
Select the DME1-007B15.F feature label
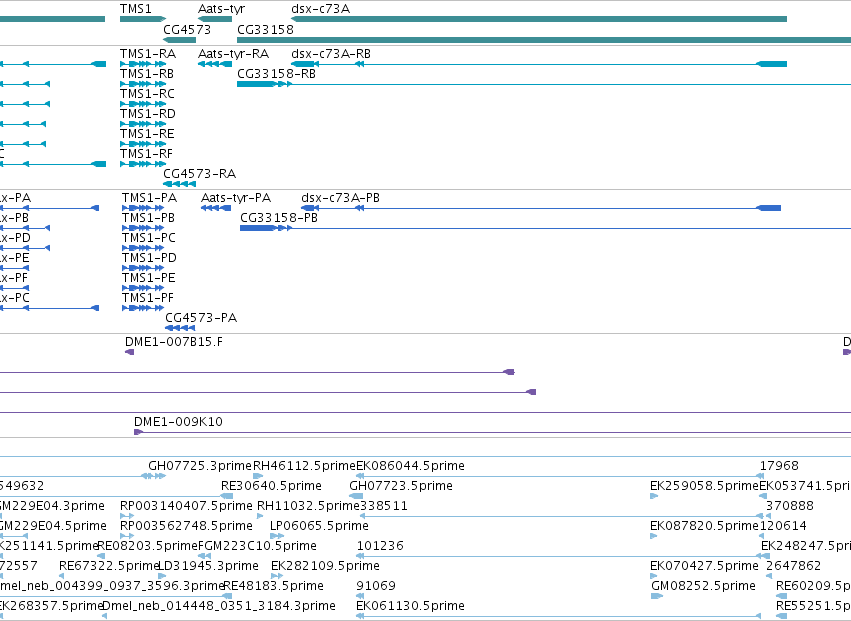(174, 342)
